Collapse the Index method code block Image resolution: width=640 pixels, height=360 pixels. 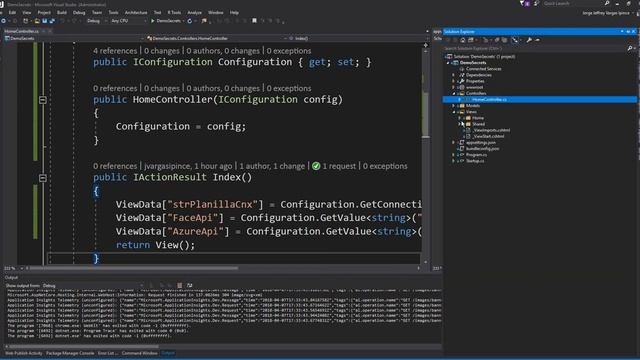click(42, 178)
